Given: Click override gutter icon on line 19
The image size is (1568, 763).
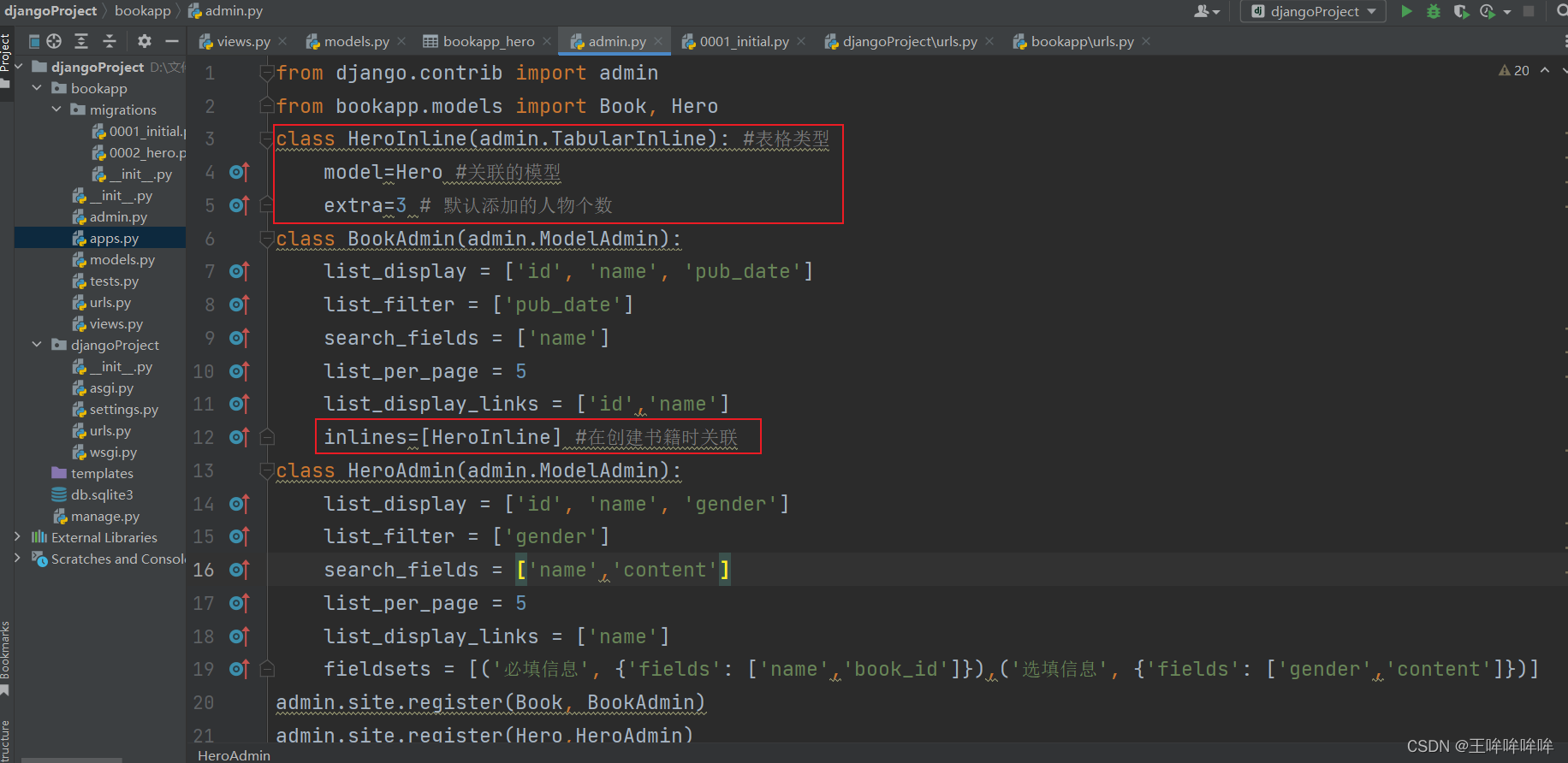Looking at the screenshot, I should tap(239, 669).
